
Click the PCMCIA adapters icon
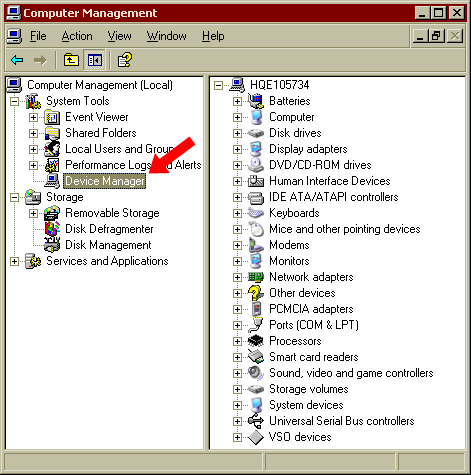pos(256,309)
